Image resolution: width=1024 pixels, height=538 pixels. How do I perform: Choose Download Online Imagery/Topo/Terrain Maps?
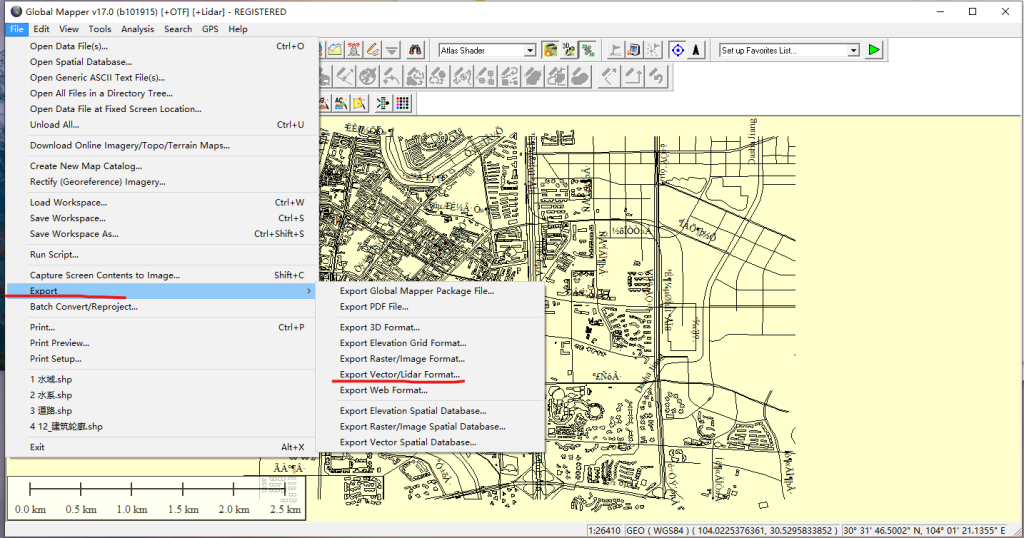(129, 145)
